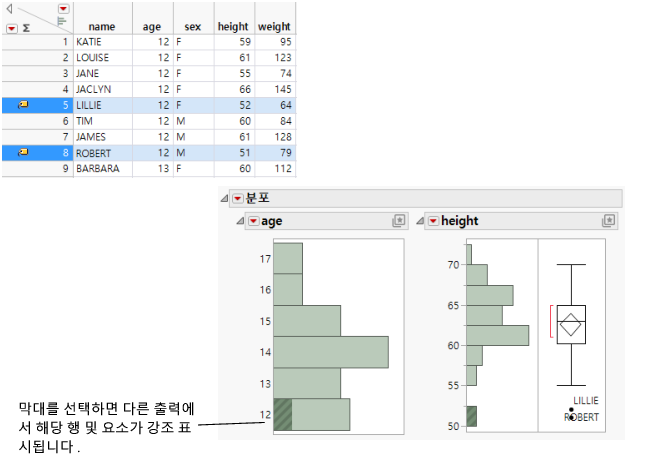
Task: Click the label tag icon on row 5
Action: (23, 105)
